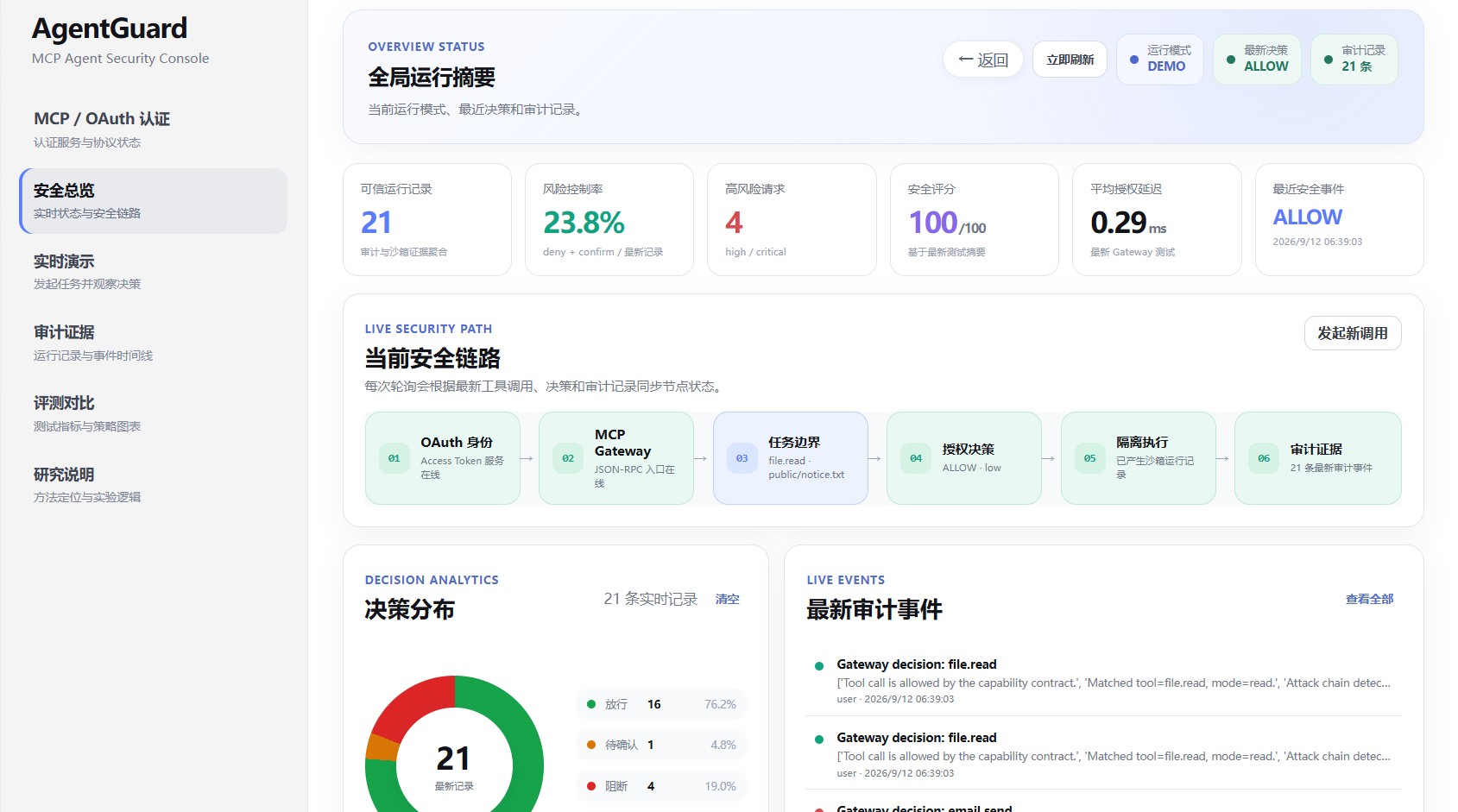This screenshot has width=1458, height=812.
Task: Click the green dot beside 放行 legend
Action: pos(591,704)
